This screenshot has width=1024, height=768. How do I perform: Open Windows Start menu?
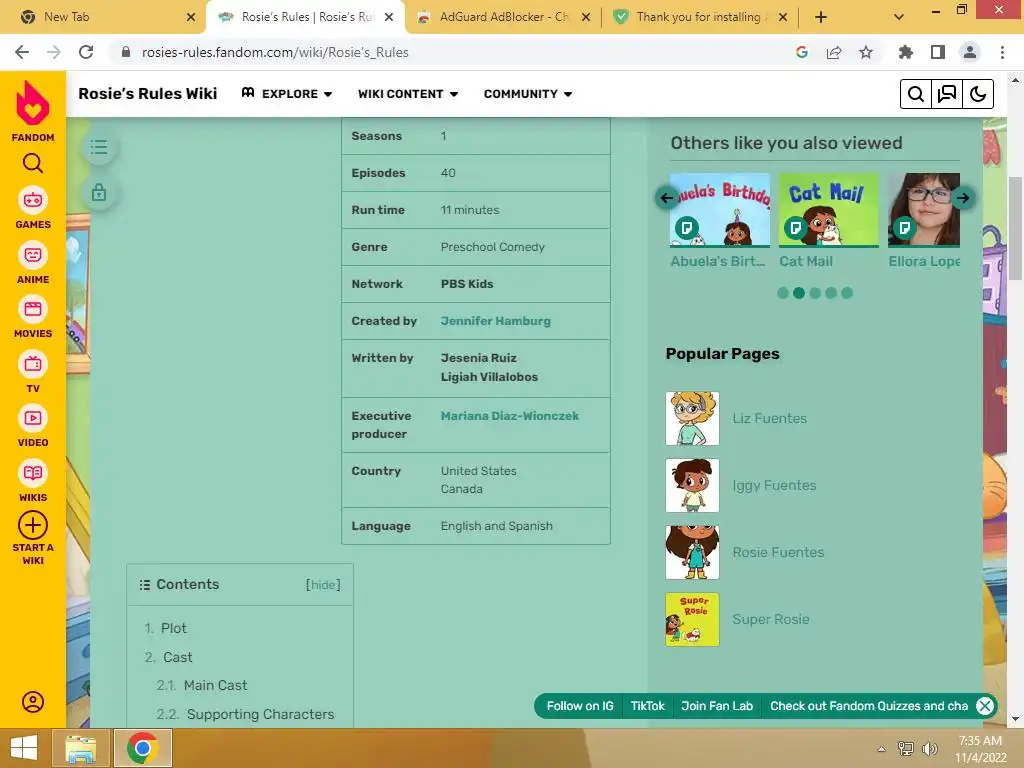pyautogui.click(x=24, y=748)
